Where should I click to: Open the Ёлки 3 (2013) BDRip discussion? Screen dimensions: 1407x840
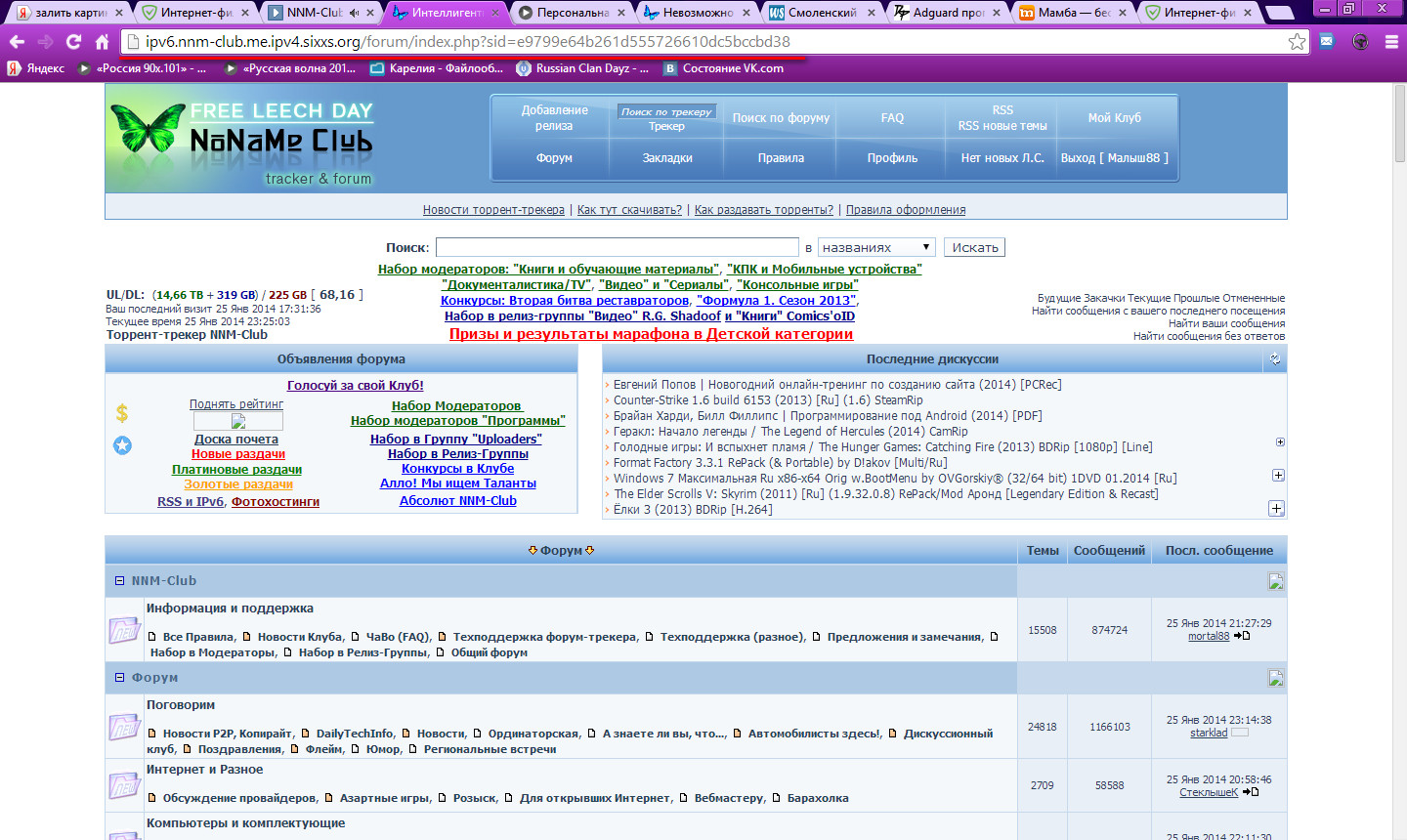(x=693, y=510)
